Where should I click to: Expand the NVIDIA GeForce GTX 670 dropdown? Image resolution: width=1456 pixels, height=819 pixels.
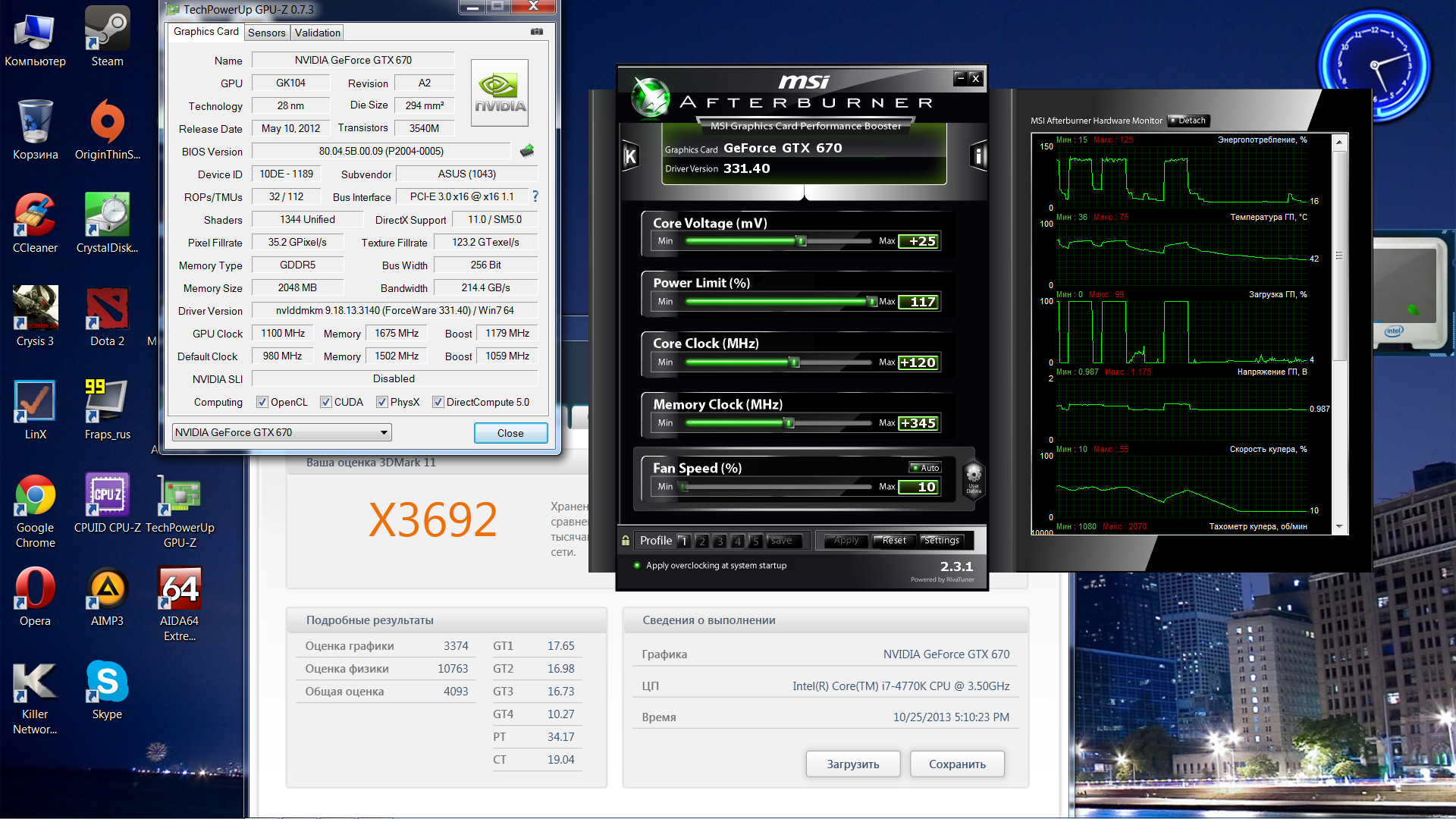384,432
